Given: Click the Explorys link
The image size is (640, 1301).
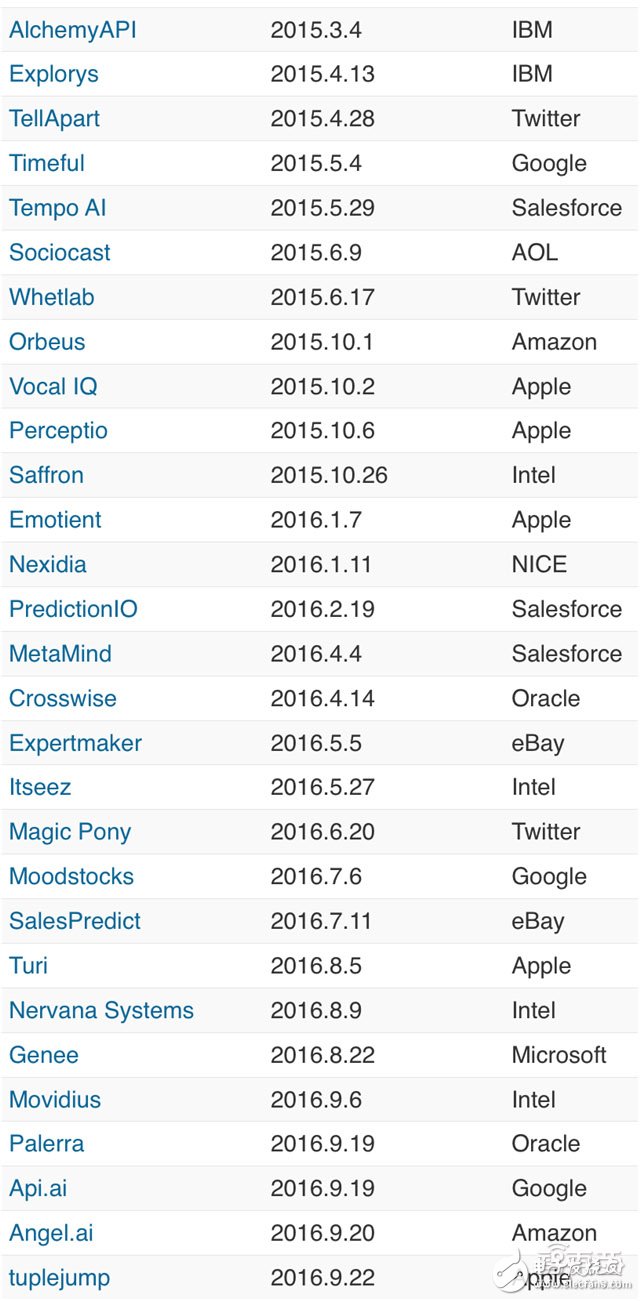Looking at the screenshot, I should coord(53,74).
